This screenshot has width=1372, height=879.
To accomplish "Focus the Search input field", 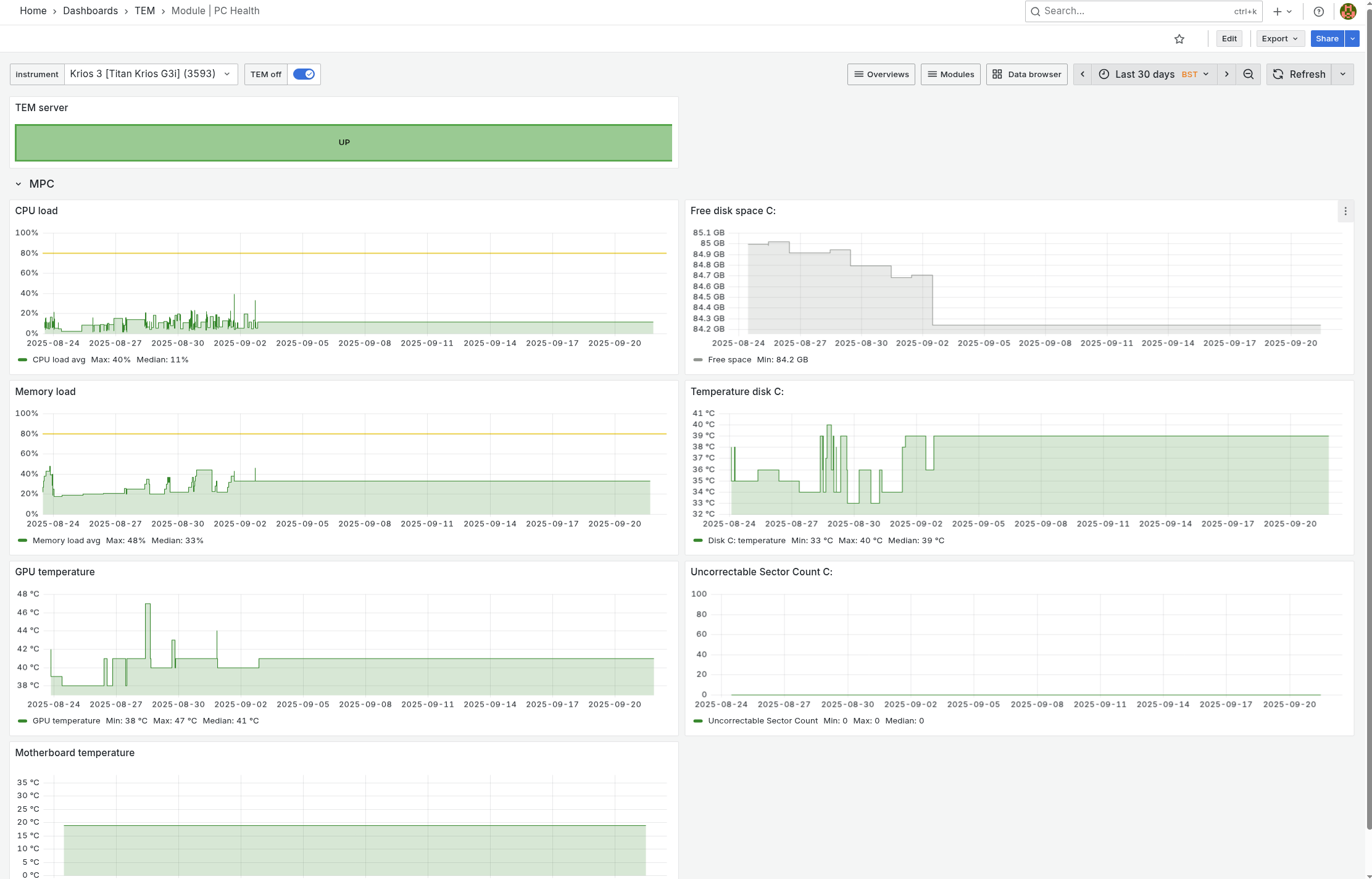I will pos(1143,11).
